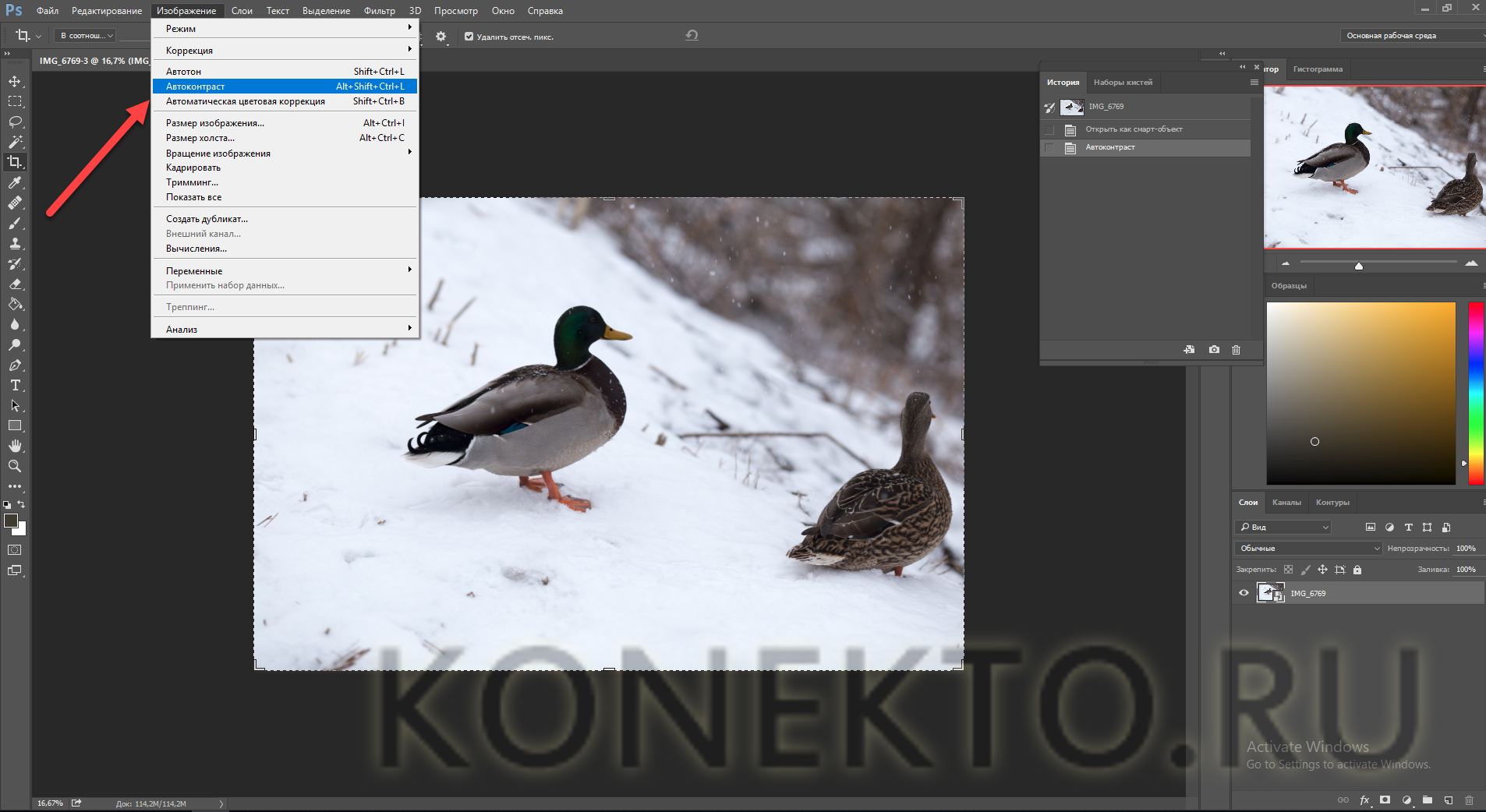Screen dimensions: 1486x812
Task: Open the Основная рабочая среда workspace dropdown
Action: point(1413,36)
